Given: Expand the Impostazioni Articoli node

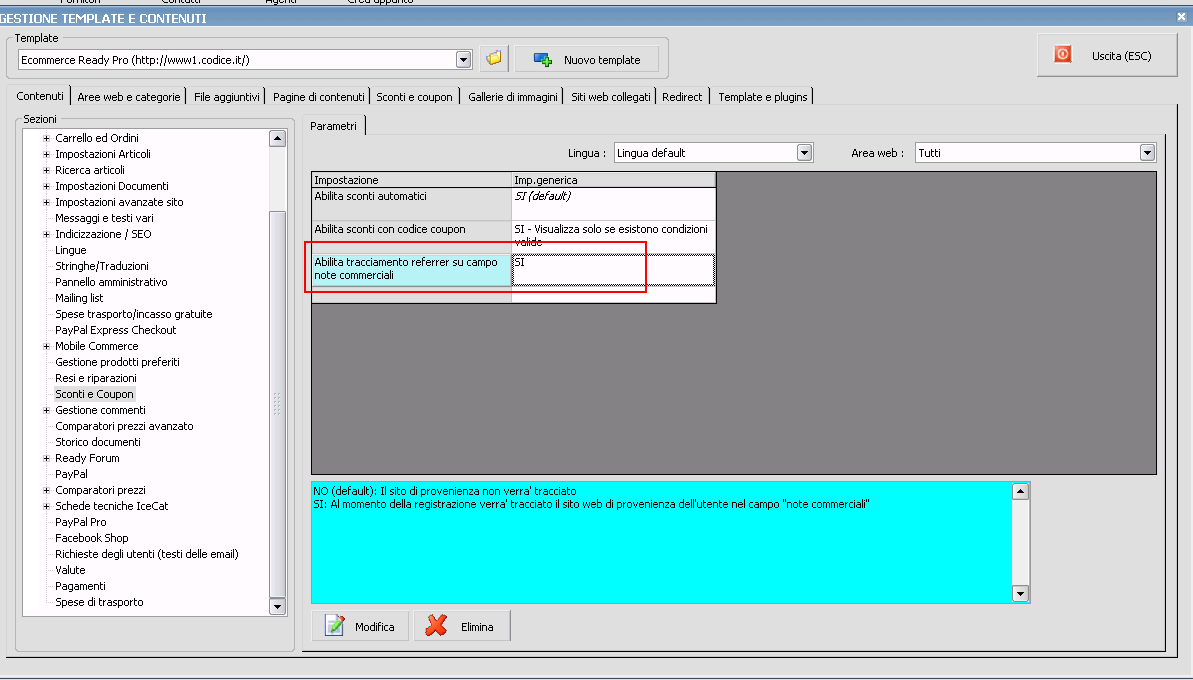Looking at the screenshot, I should coord(46,154).
